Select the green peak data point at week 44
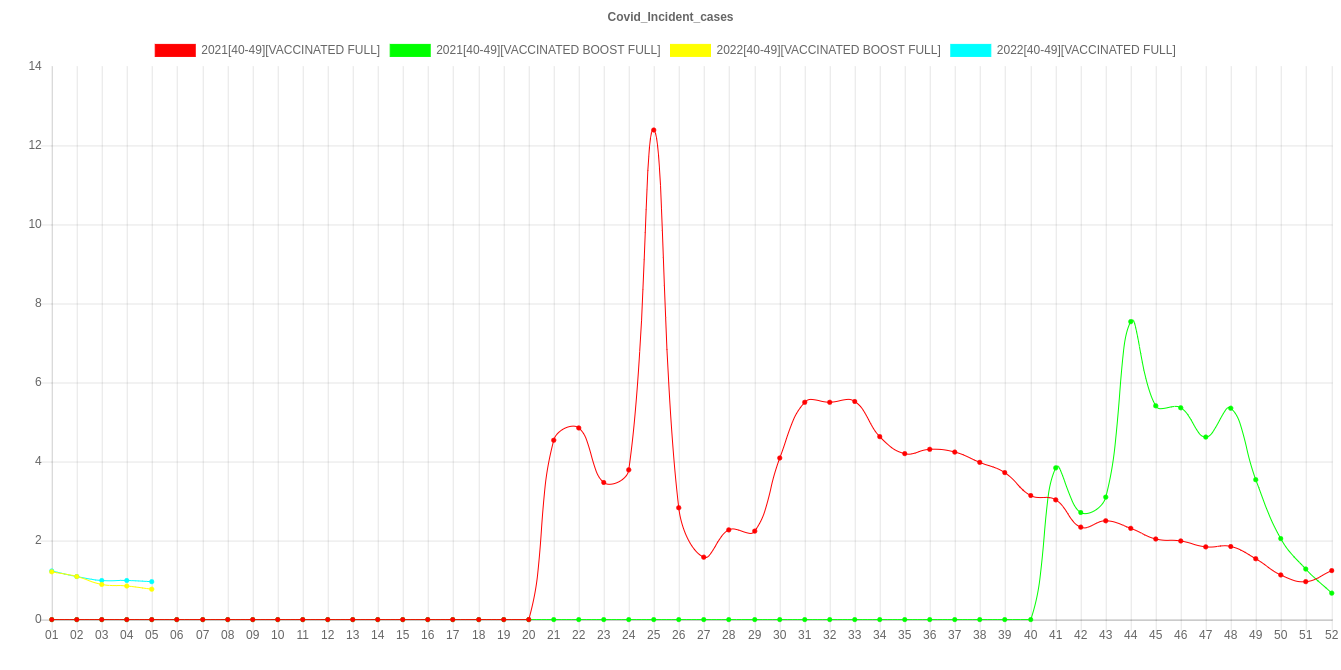Screen dimensions: 1341x670 pyautogui.click(x=1131, y=322)
